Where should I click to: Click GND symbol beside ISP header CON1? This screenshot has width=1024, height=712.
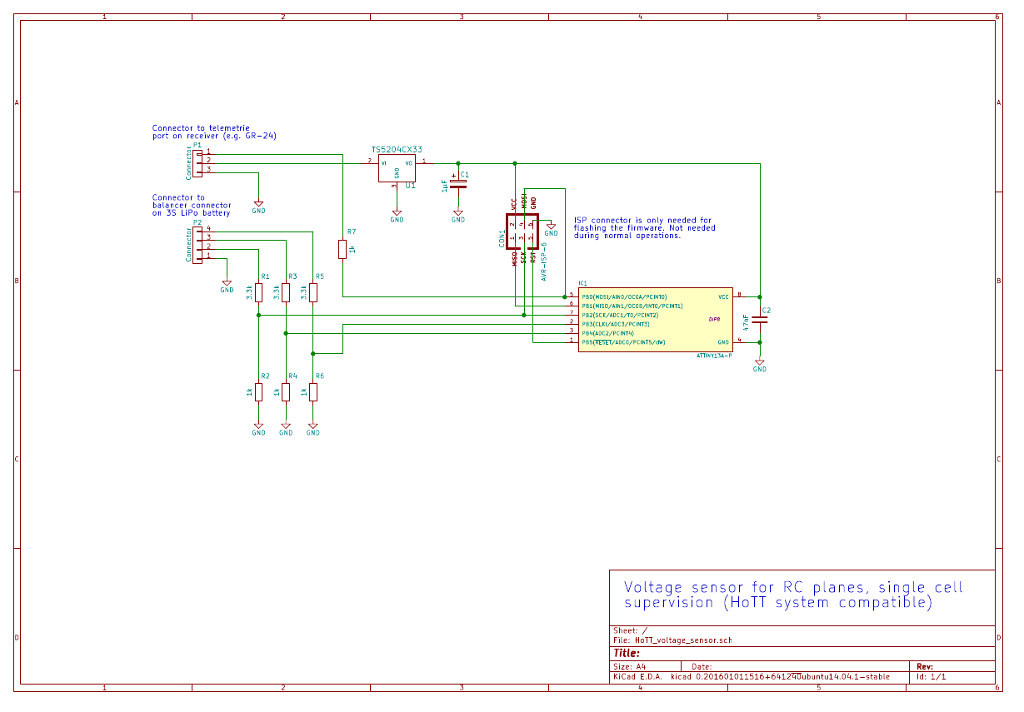(551, 229)
